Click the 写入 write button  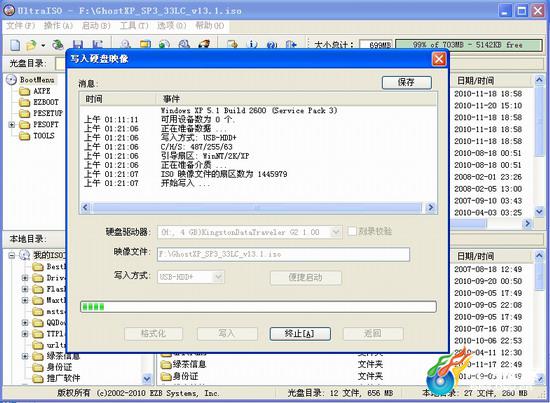(227, 334)
